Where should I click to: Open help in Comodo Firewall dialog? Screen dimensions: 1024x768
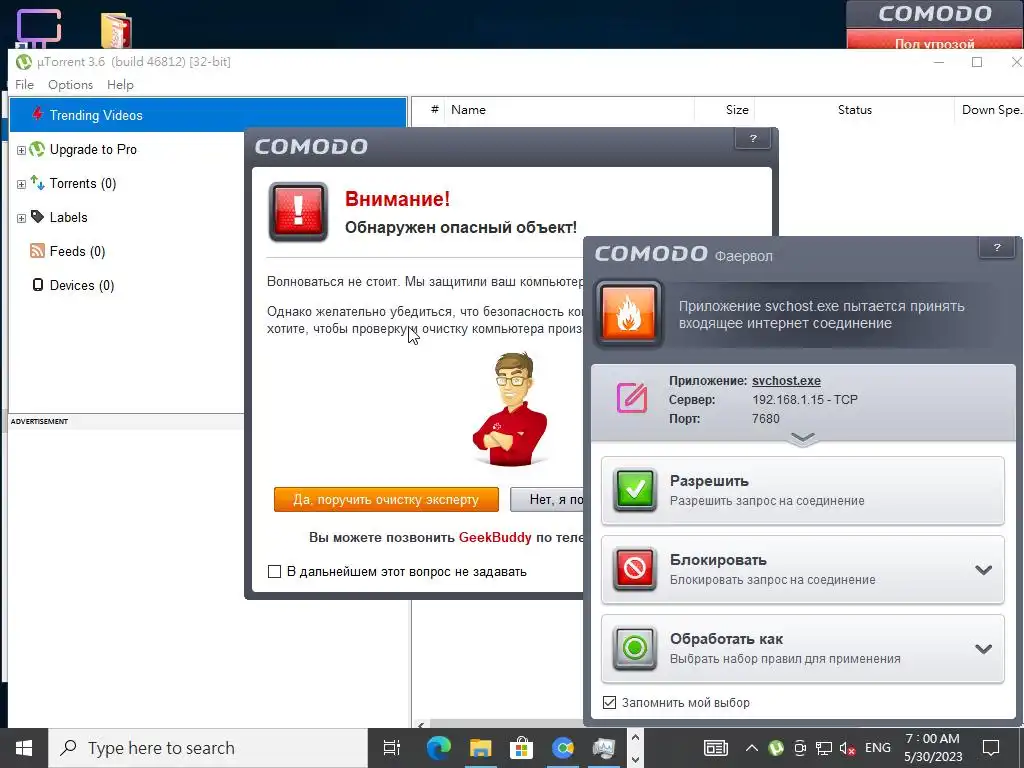997,248
